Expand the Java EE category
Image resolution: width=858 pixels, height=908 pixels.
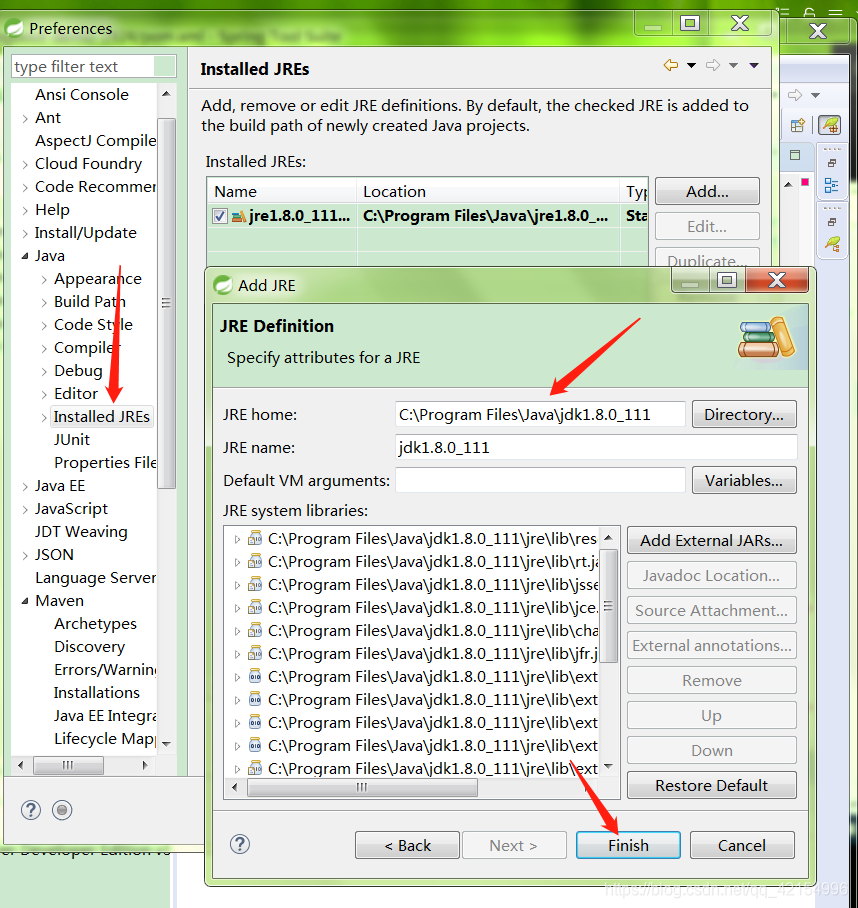(x=24, y=485)
